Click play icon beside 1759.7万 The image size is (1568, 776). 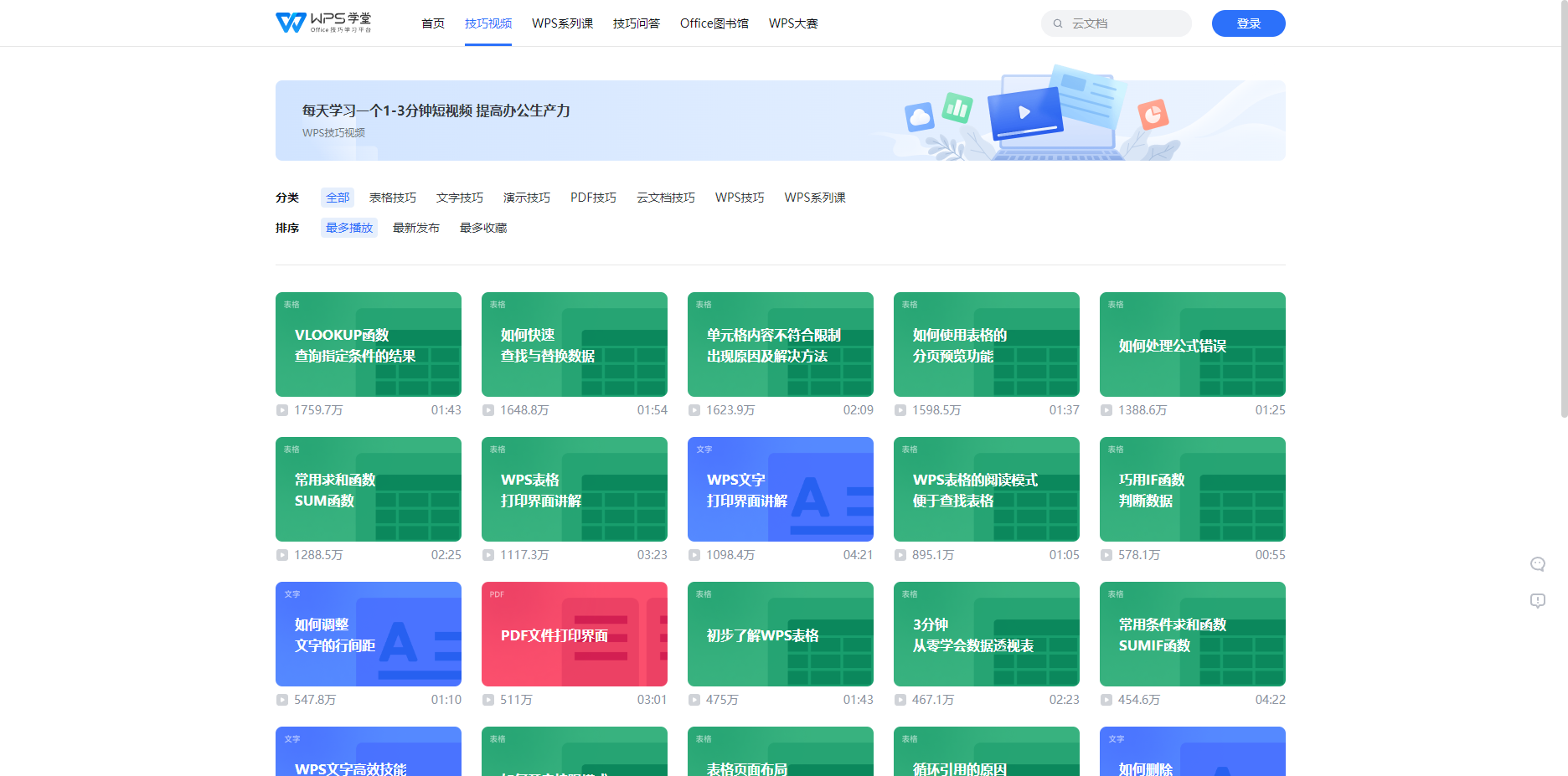click(x=282, y=410)
